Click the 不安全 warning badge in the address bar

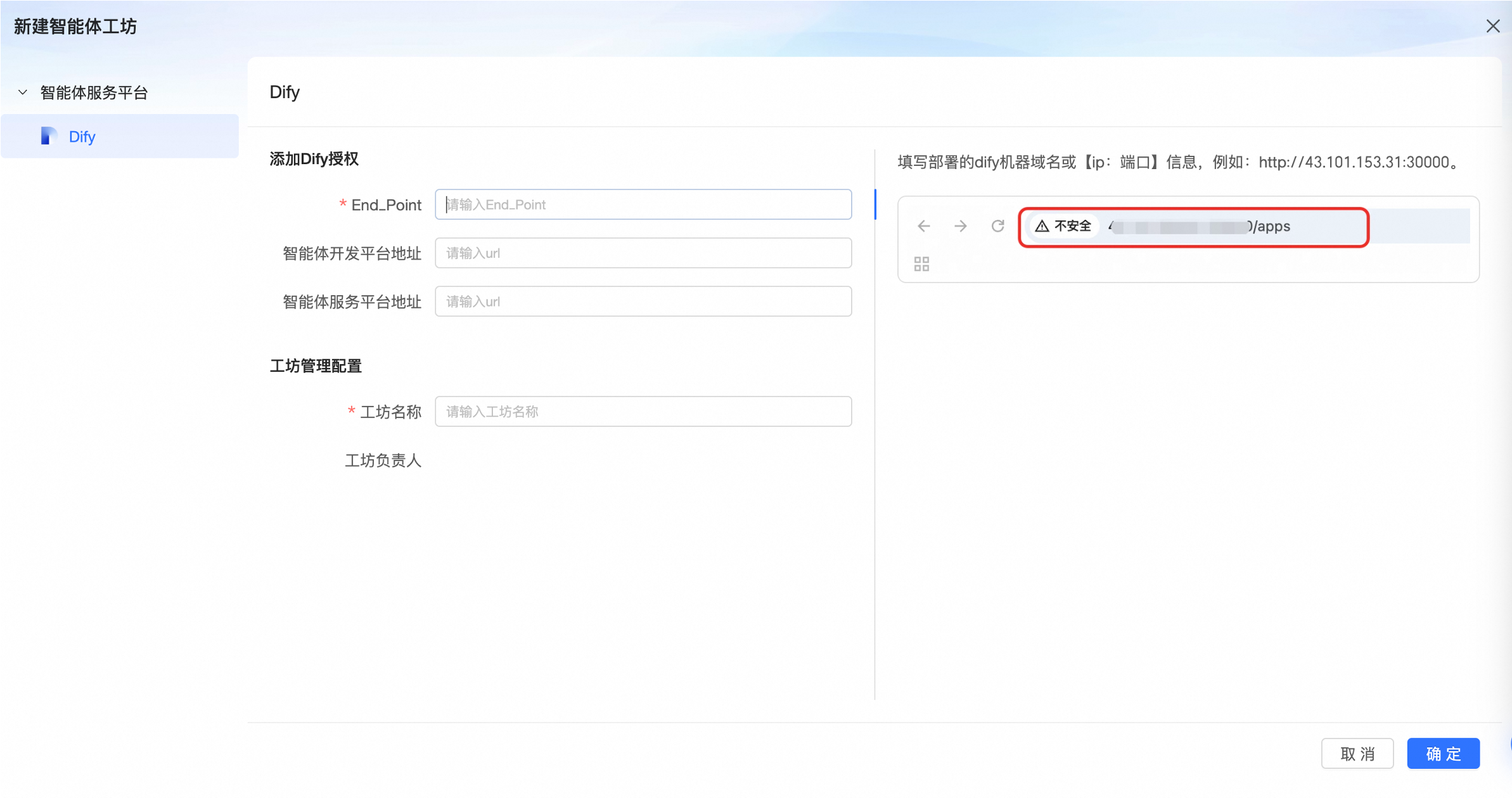(1063, 226)
